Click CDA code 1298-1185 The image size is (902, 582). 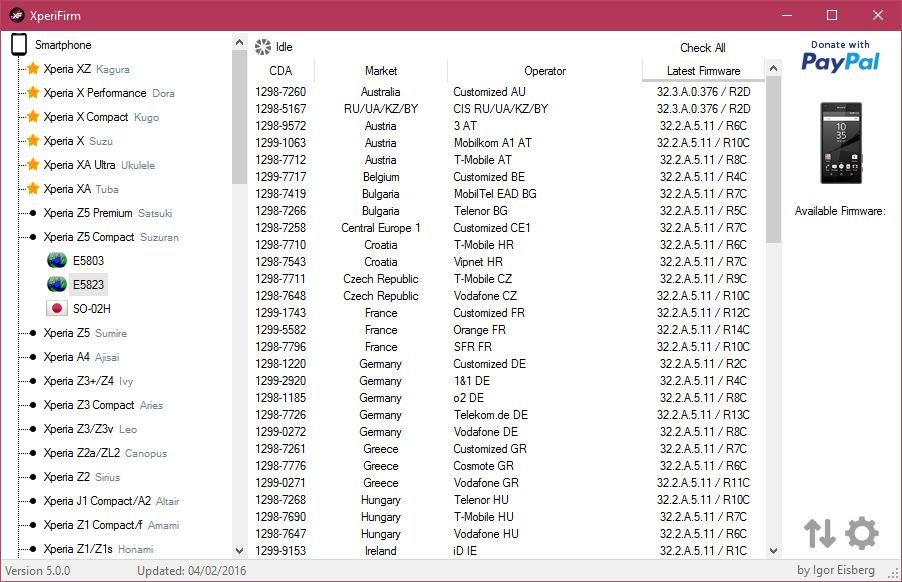click(281, 398)
